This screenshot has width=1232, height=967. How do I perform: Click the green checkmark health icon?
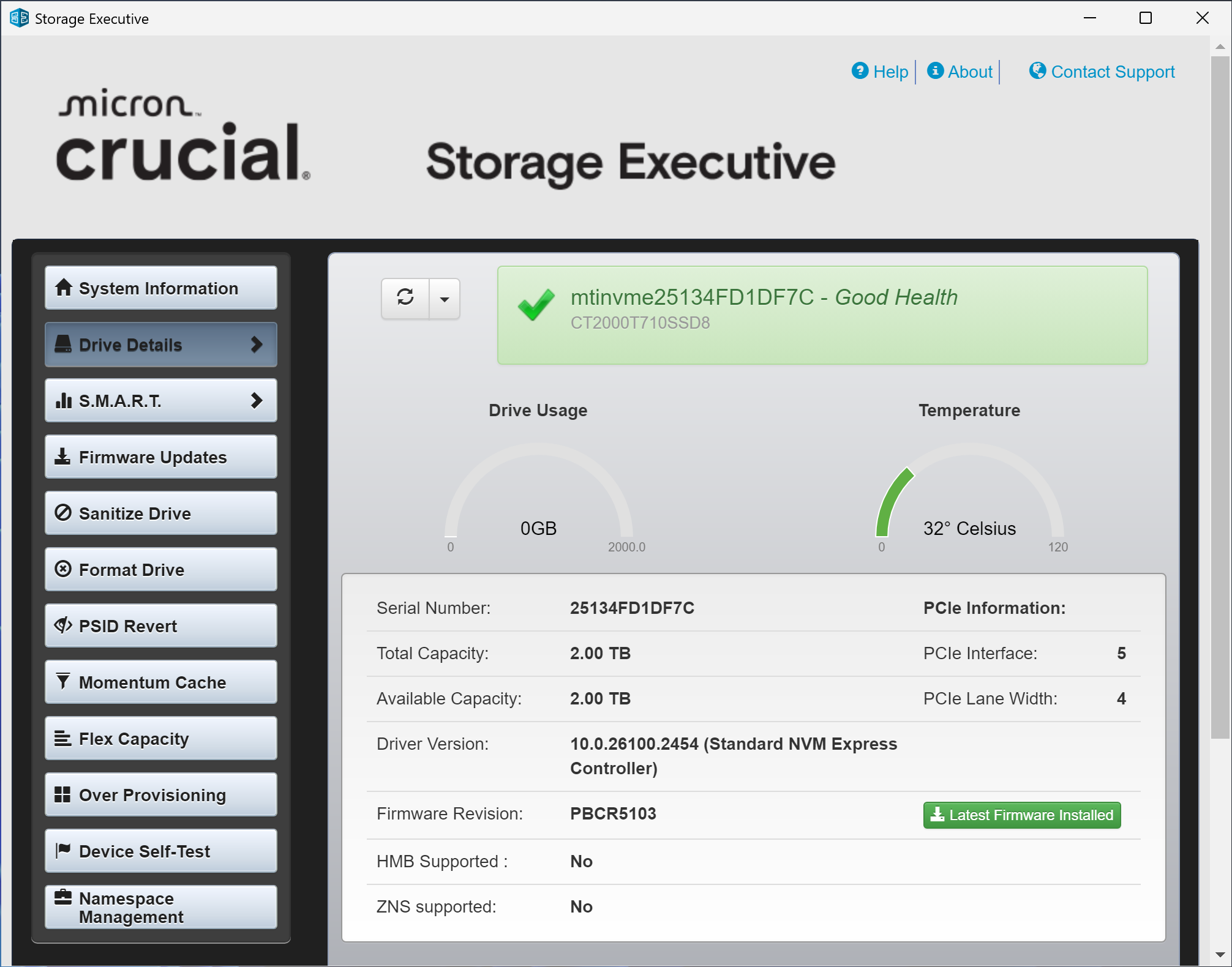[x=536, y=304]
